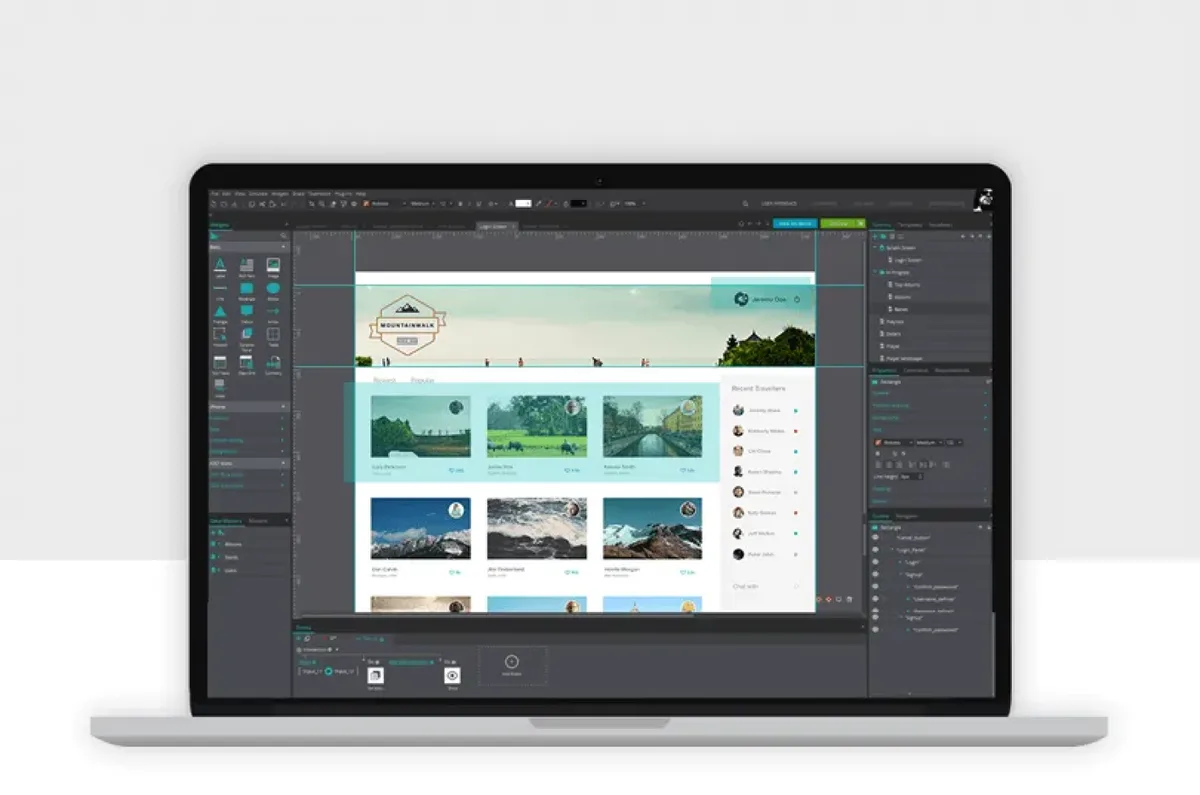This screenshot has width=1200, height=795.
Task: Choose the Triangle widget icon
Action: tap(220, 311)
